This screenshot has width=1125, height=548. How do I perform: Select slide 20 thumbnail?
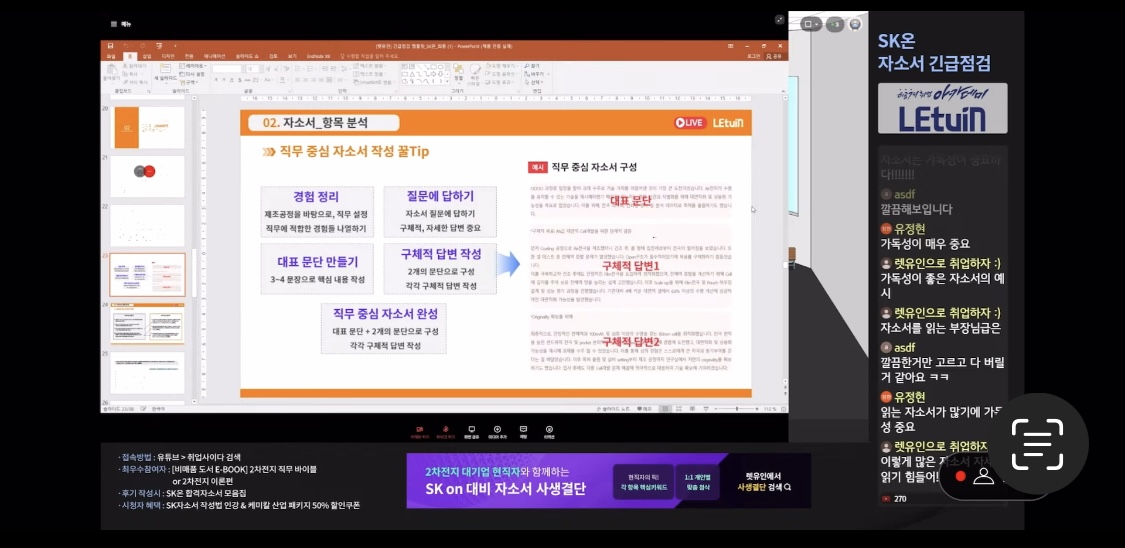pos(149,128)
